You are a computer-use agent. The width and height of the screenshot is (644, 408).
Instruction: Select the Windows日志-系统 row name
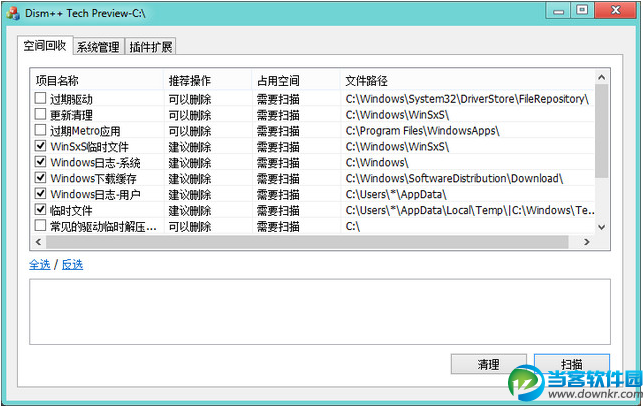tap(95, 163)
